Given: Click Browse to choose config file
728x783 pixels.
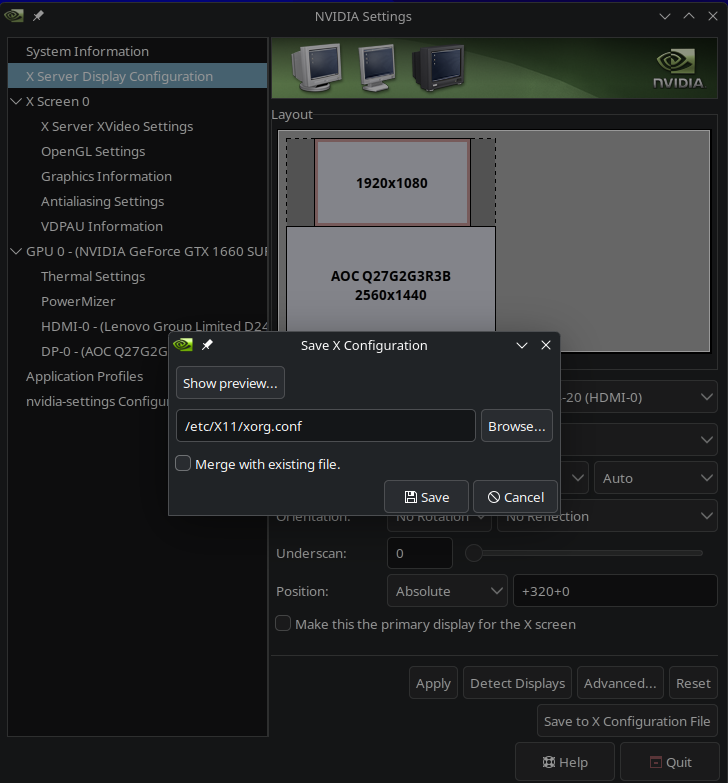Looking at the screenshot, I should tap(517, 426).
